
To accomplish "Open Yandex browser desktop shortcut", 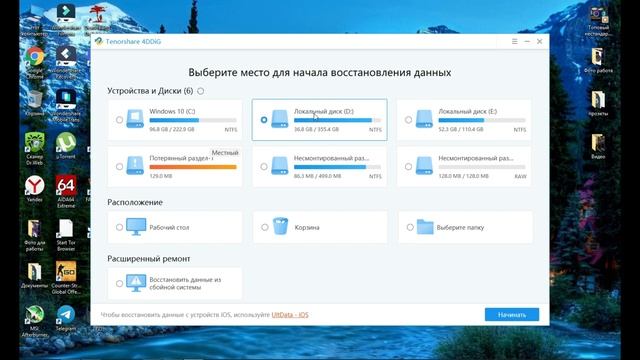I will pyautogui.click(x=35, y=186).
